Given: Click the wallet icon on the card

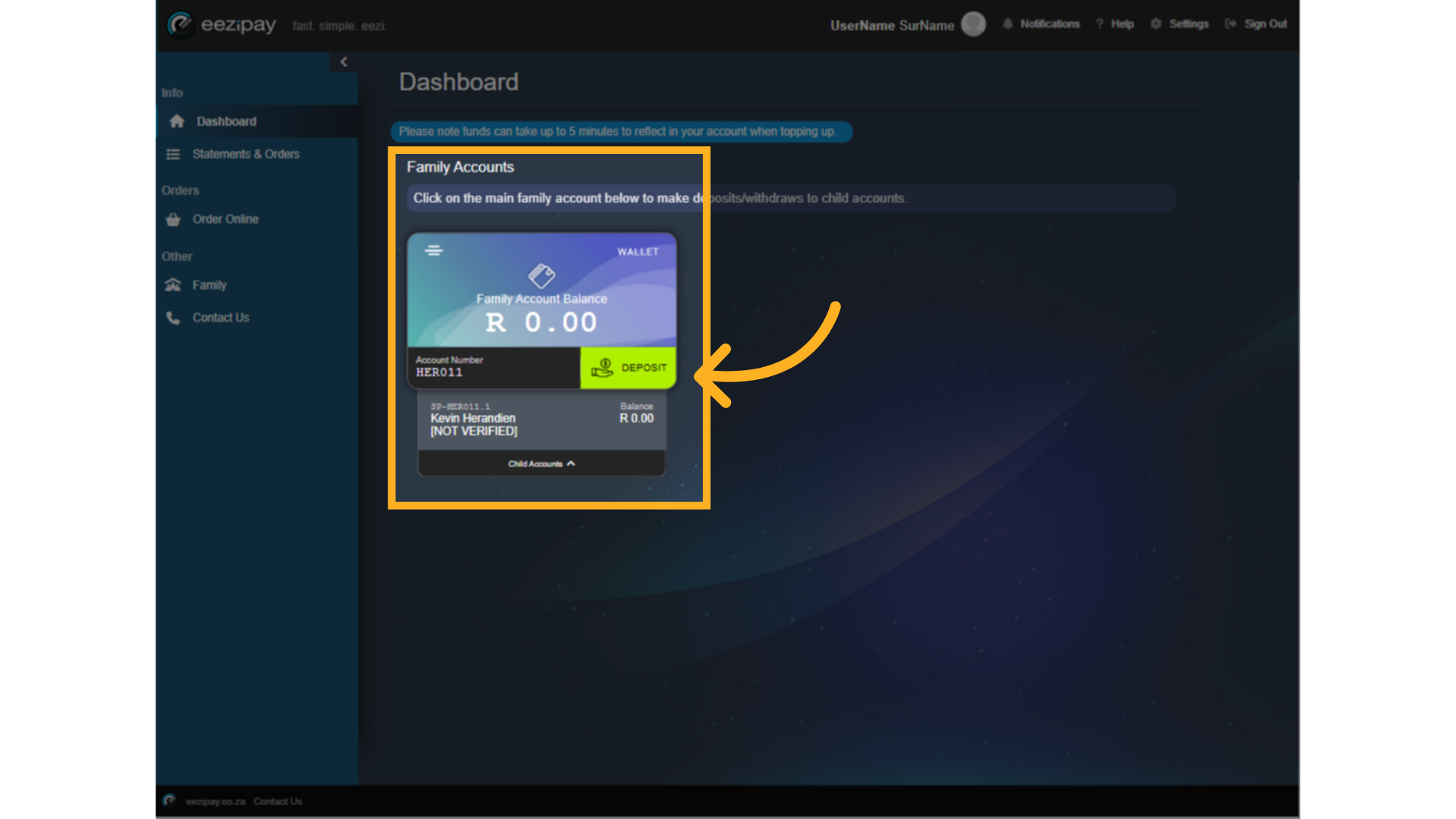Looking at the screenshot, I should click(541, 275).
